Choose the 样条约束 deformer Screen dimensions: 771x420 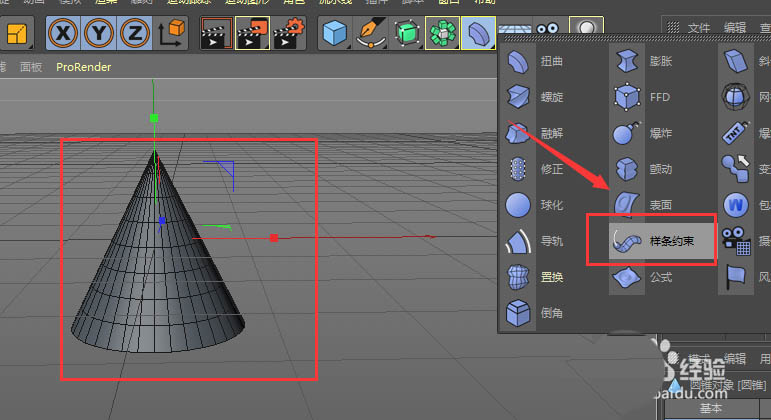662,241
